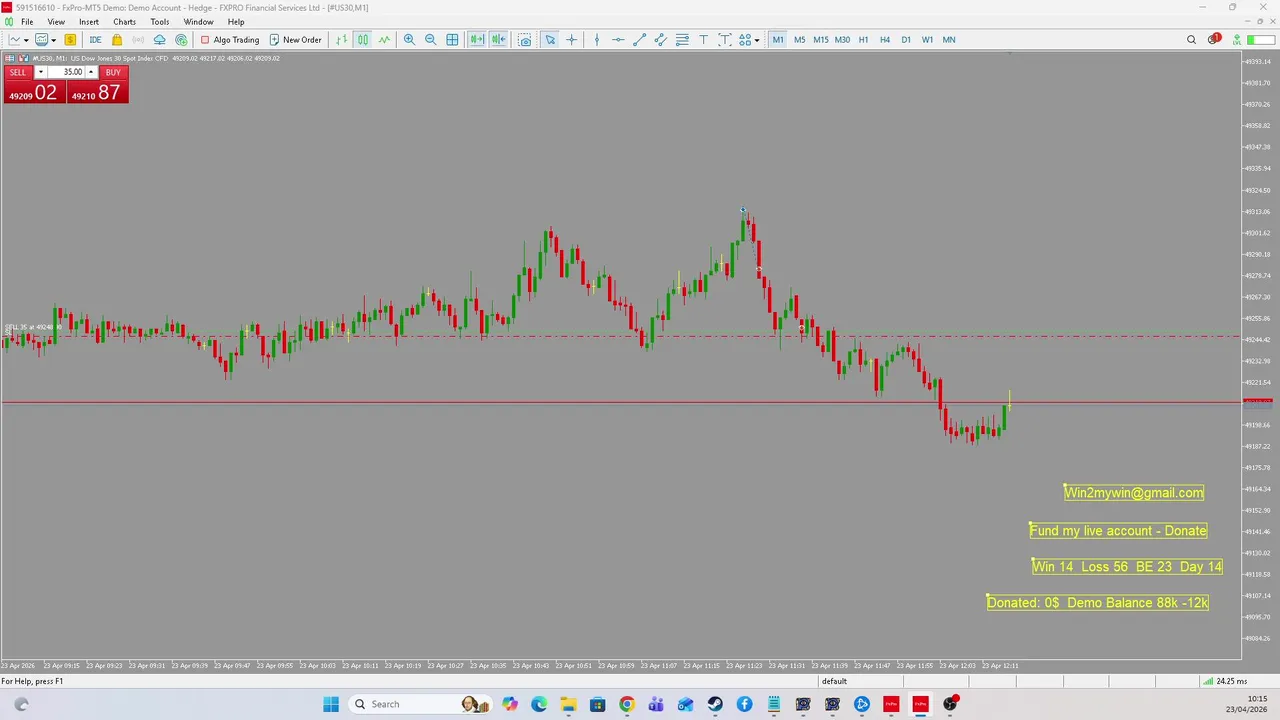1280x720 pixels.
Task: Open the Charts menu
Action: tap(124, 22)
